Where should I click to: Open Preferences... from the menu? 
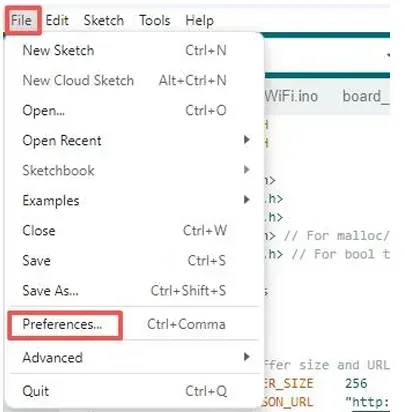pyautogui.click(x=133, y=324)
